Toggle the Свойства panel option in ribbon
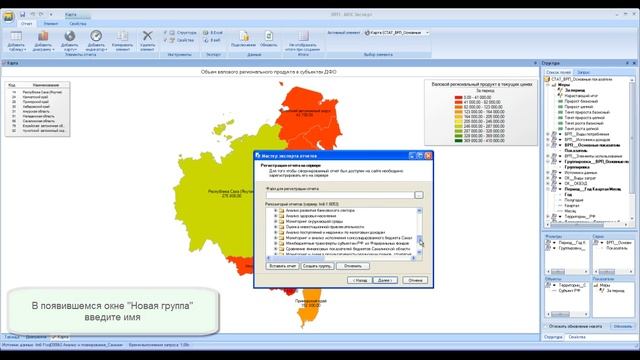 pos(179,40)
